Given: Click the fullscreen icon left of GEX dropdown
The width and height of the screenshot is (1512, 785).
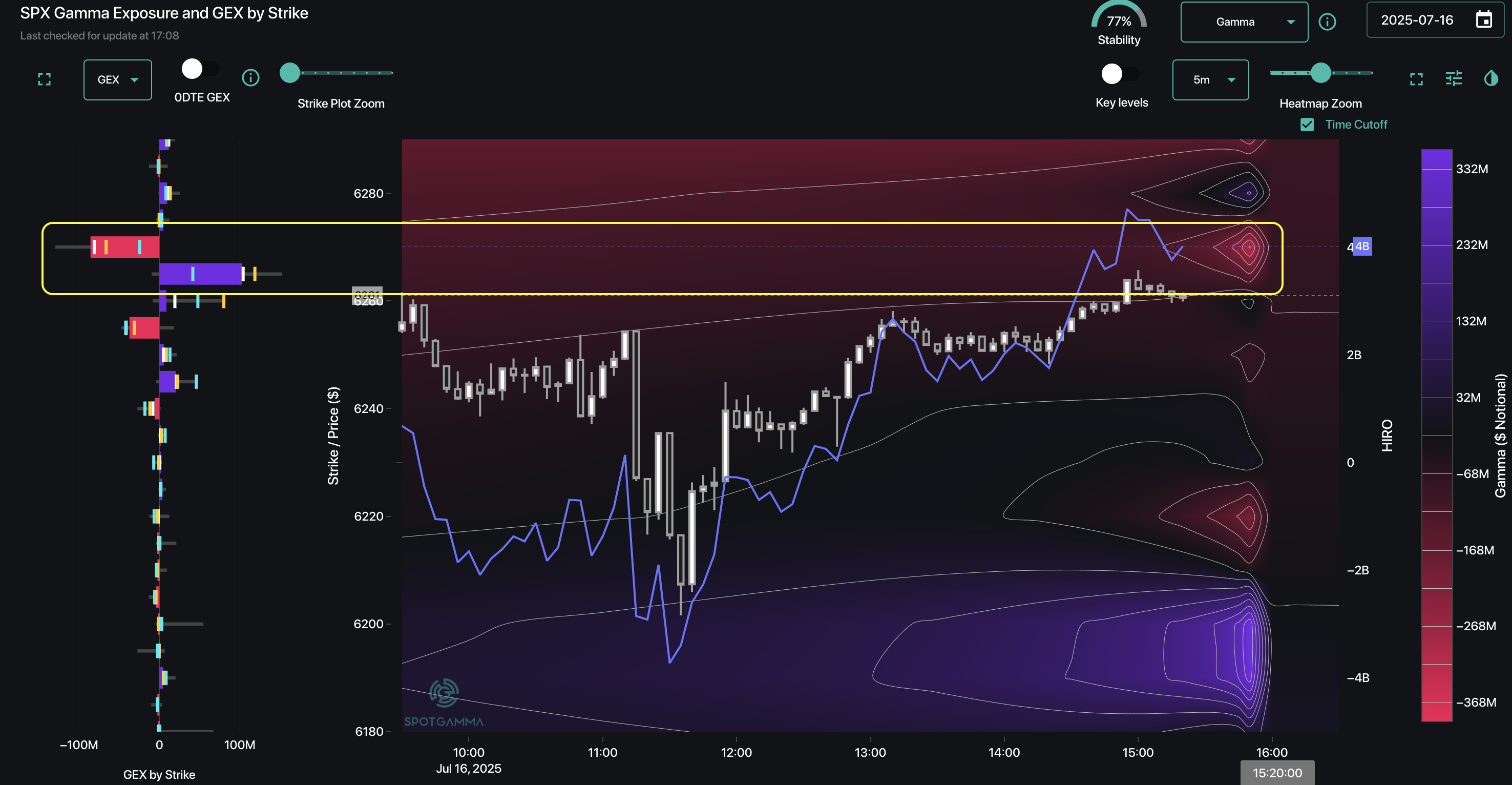Looking at the screenshot, I should (x=44, y=79).
